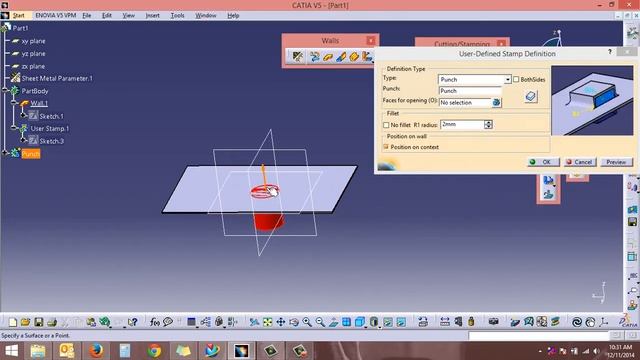
Task: Click the isometric view cube icon
Action: click(360, 322)
